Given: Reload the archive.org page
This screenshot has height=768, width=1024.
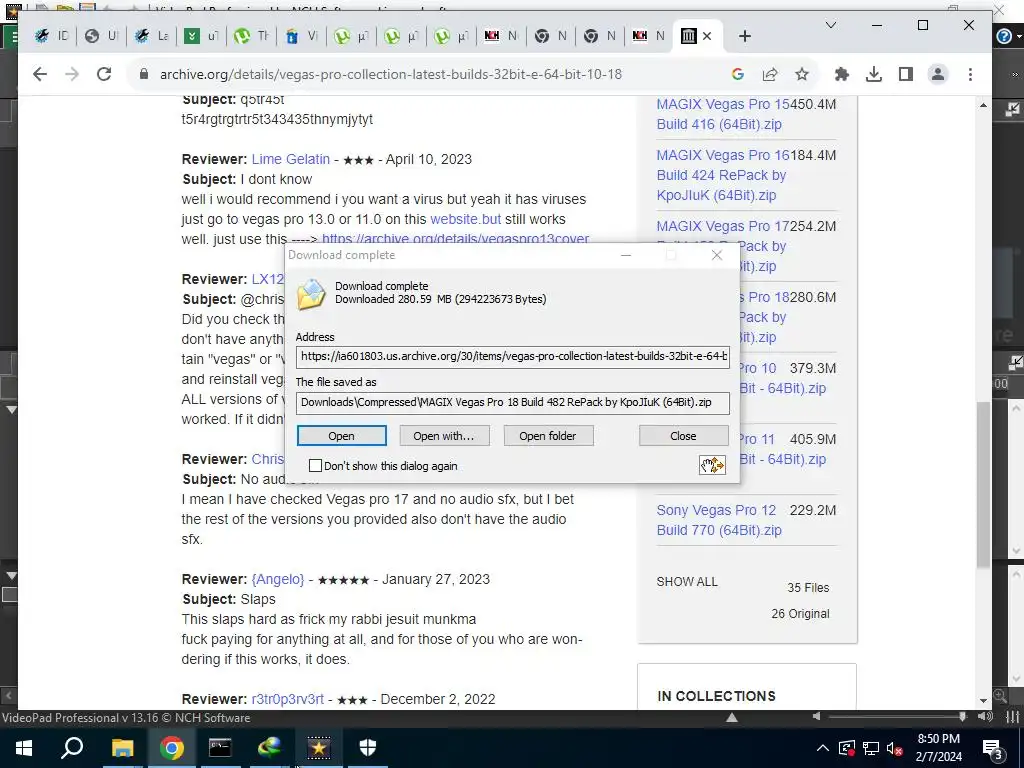Looking at the screenshot, I should click(104, 74).
